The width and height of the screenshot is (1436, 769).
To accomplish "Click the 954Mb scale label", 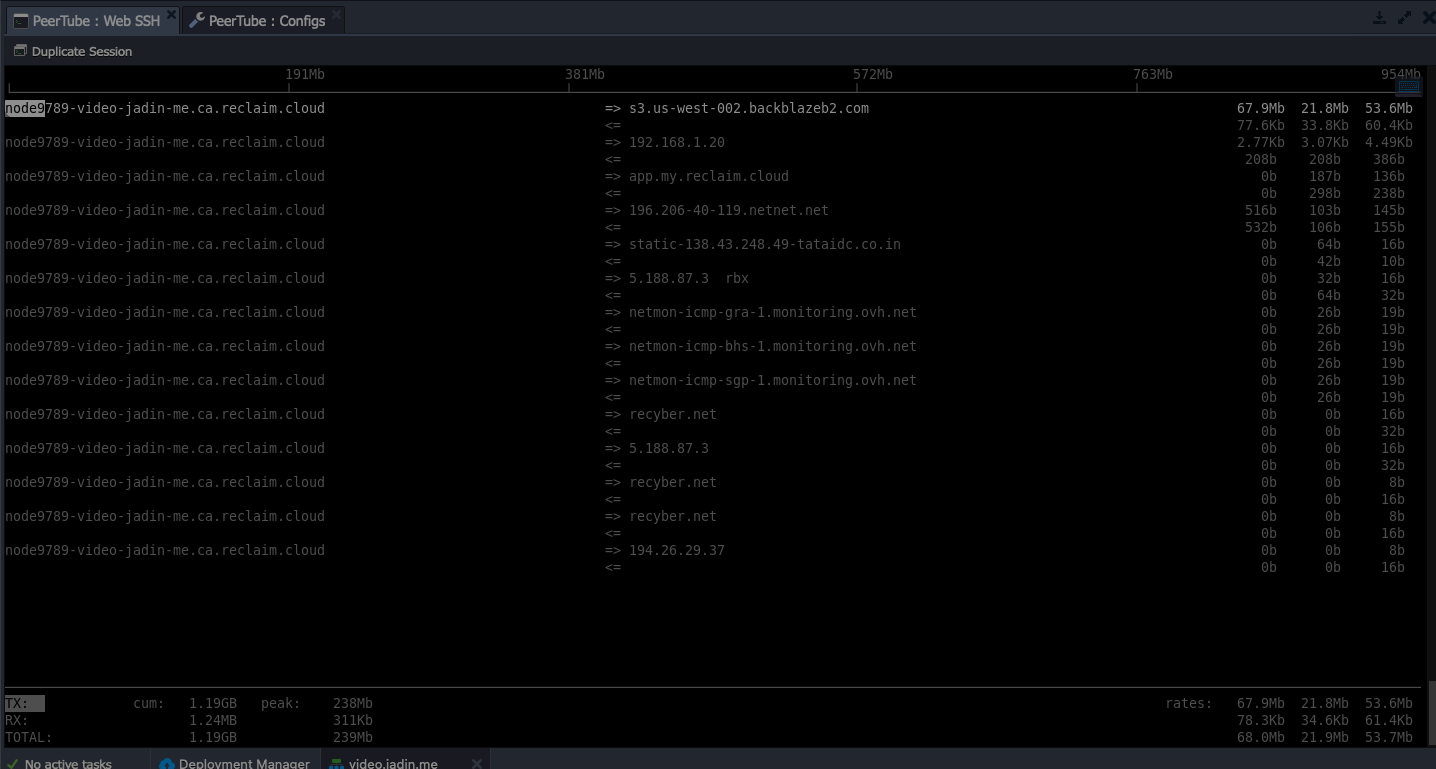I will (1400, 74).
